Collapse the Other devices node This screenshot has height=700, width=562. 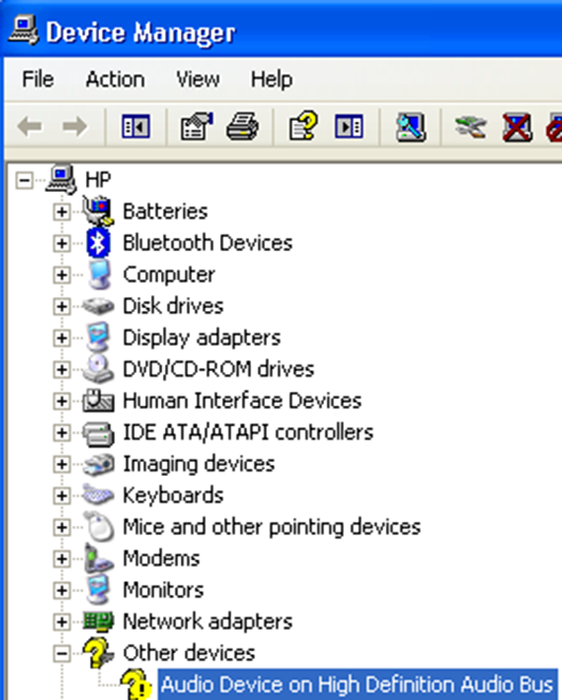[62, 654]
